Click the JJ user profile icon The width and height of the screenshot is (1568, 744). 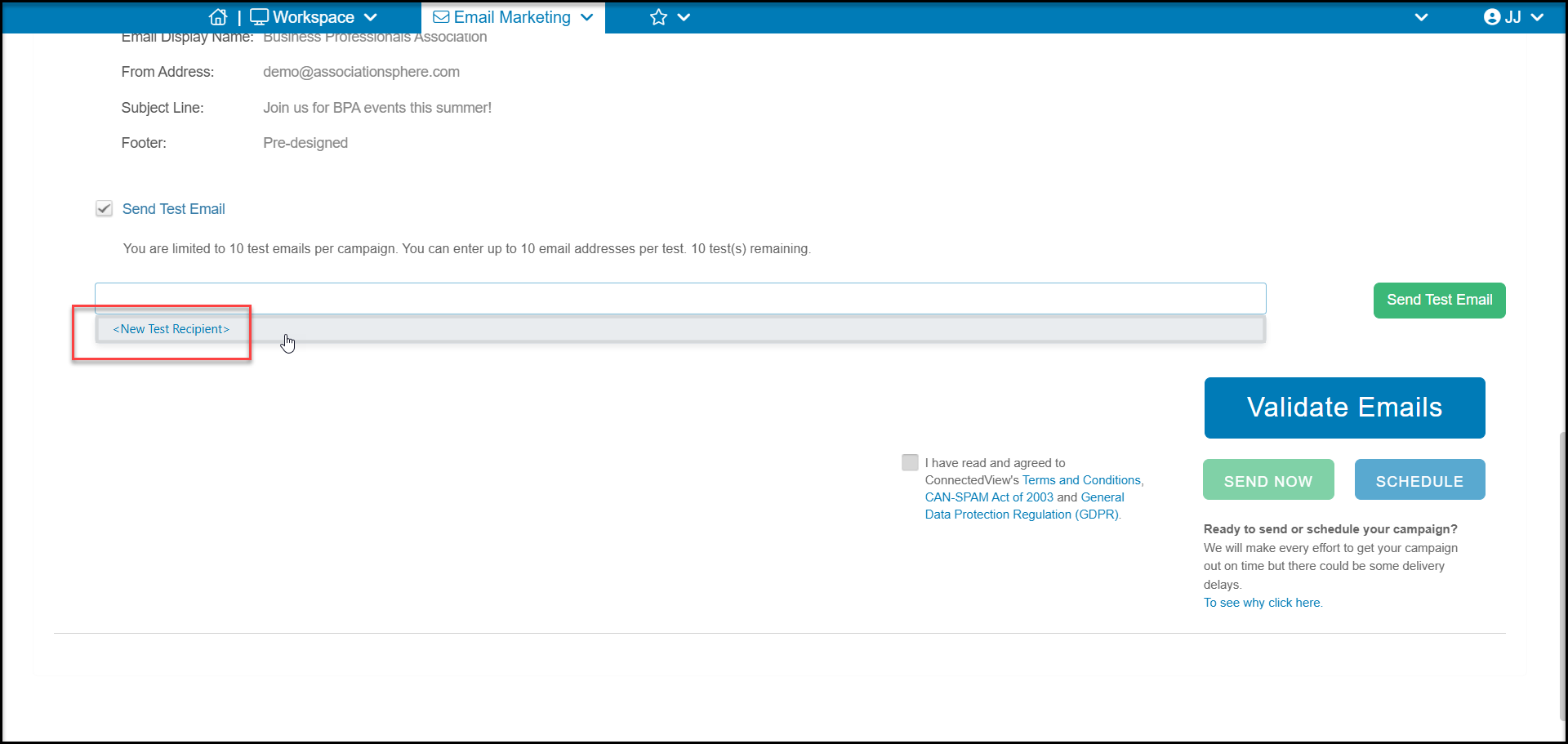[1492, 17]
